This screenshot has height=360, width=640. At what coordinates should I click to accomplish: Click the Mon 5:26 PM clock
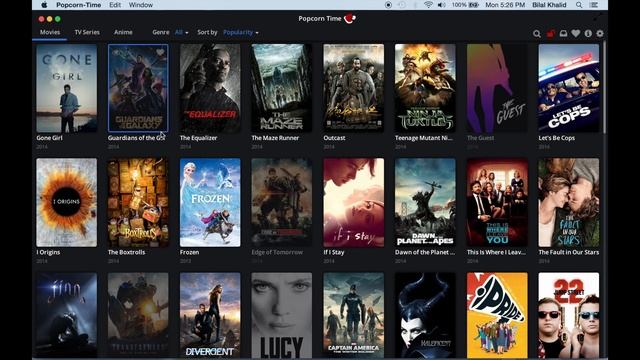(505, 5)
